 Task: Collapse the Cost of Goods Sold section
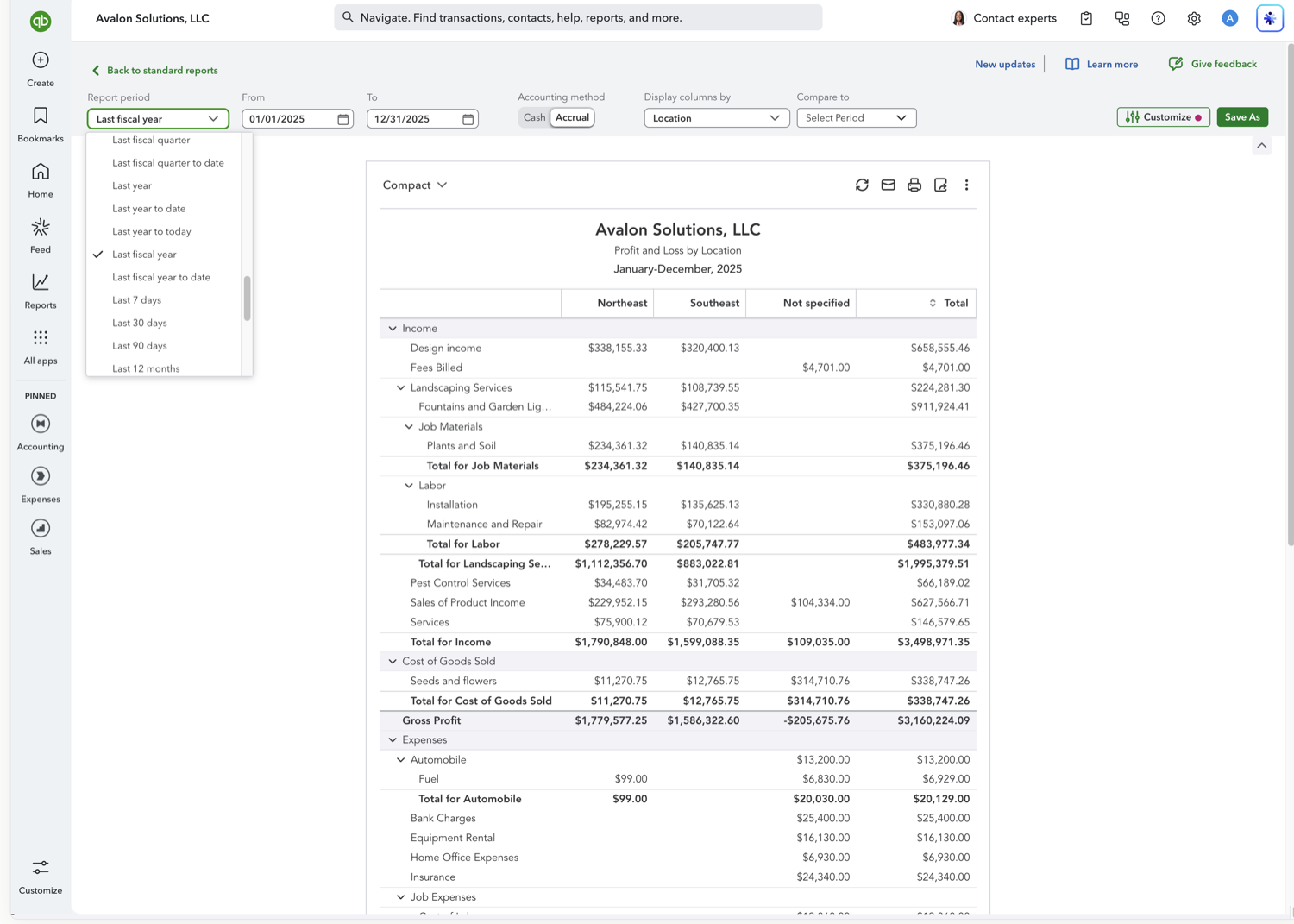[x=393, y=662]
